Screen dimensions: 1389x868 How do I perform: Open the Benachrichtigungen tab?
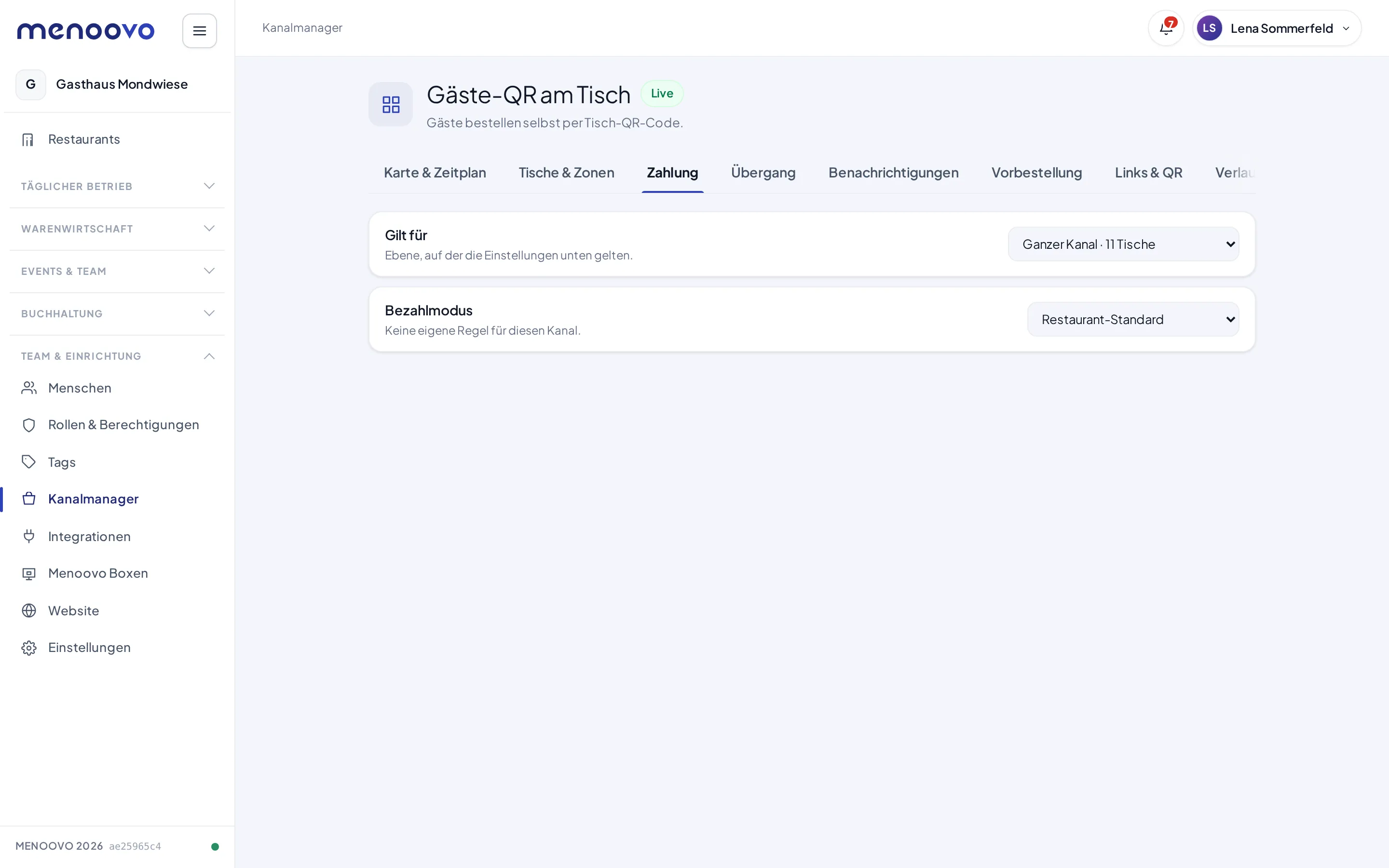(x=893, y=173)
